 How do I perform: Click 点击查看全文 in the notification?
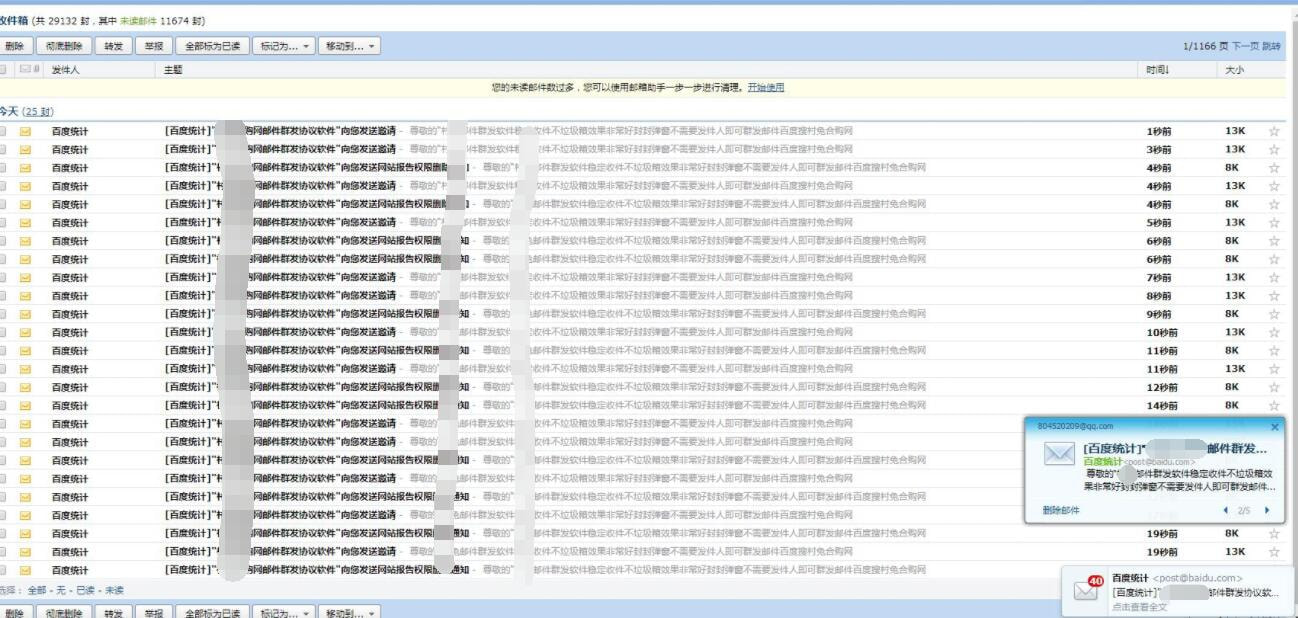(1139, 607)
